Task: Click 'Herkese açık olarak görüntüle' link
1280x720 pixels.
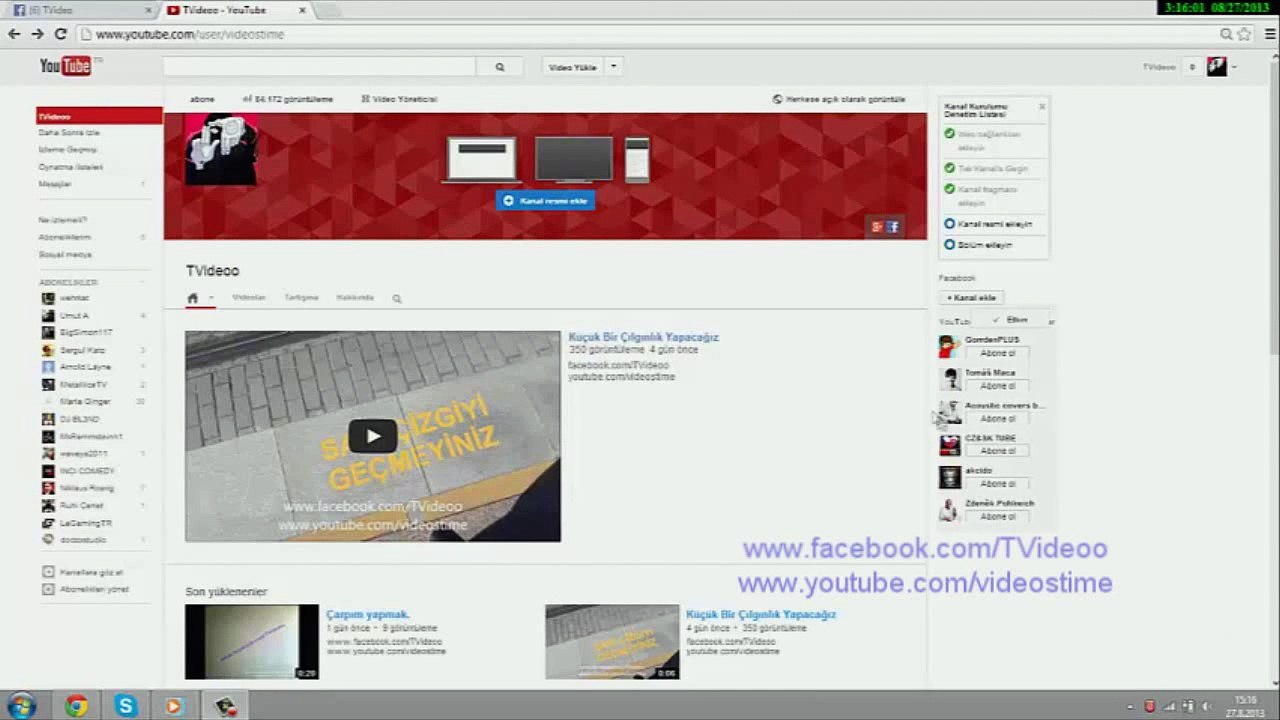Action: tap(839, 99)
